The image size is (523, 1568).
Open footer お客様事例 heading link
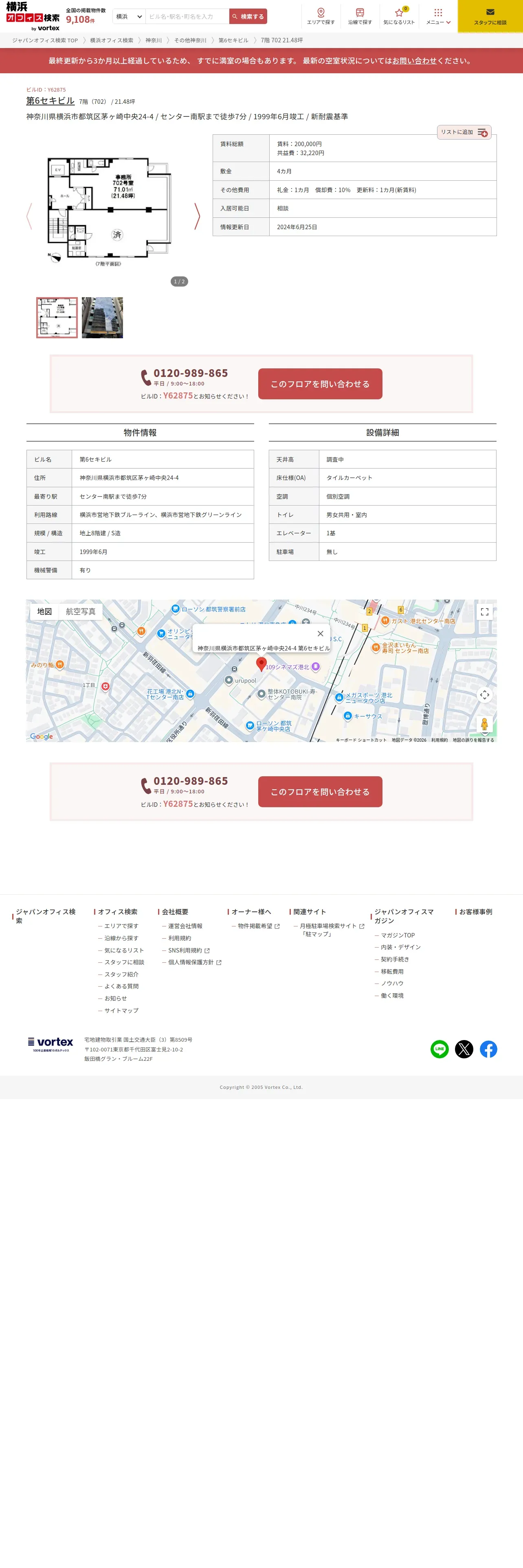coord(475,912)
